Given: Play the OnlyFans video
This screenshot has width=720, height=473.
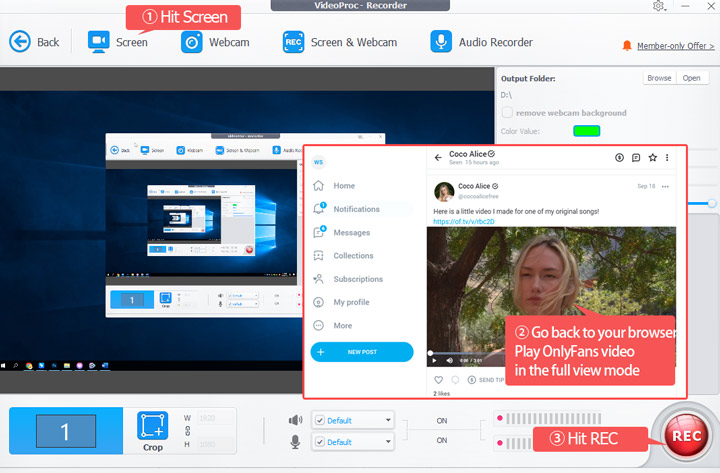Looking at the screenshot, I should (x=434, y=360).
